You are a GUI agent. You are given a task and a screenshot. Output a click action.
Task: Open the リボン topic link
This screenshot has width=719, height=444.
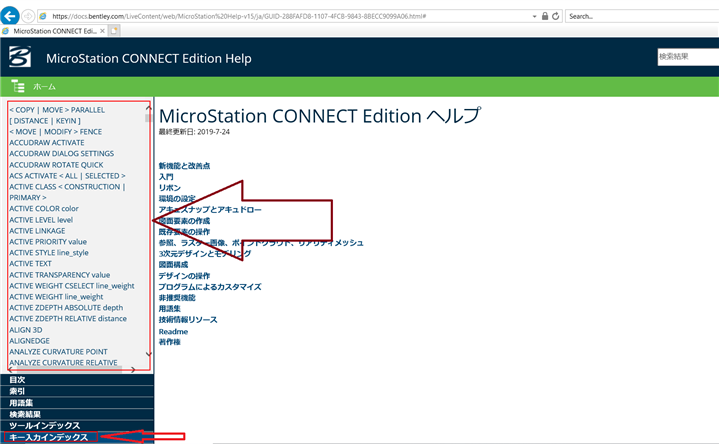pos(170,188)
